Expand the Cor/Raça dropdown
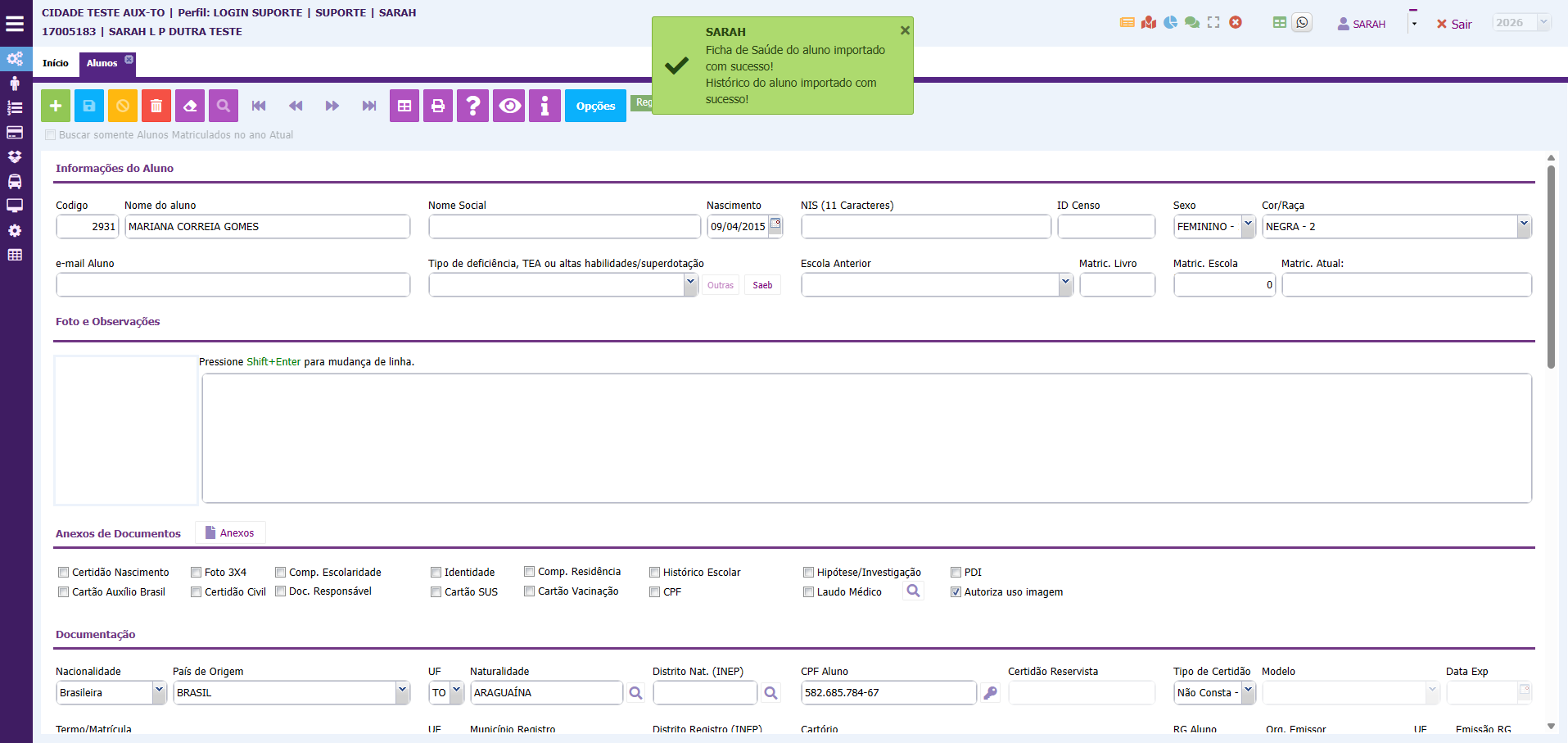 1523,226
